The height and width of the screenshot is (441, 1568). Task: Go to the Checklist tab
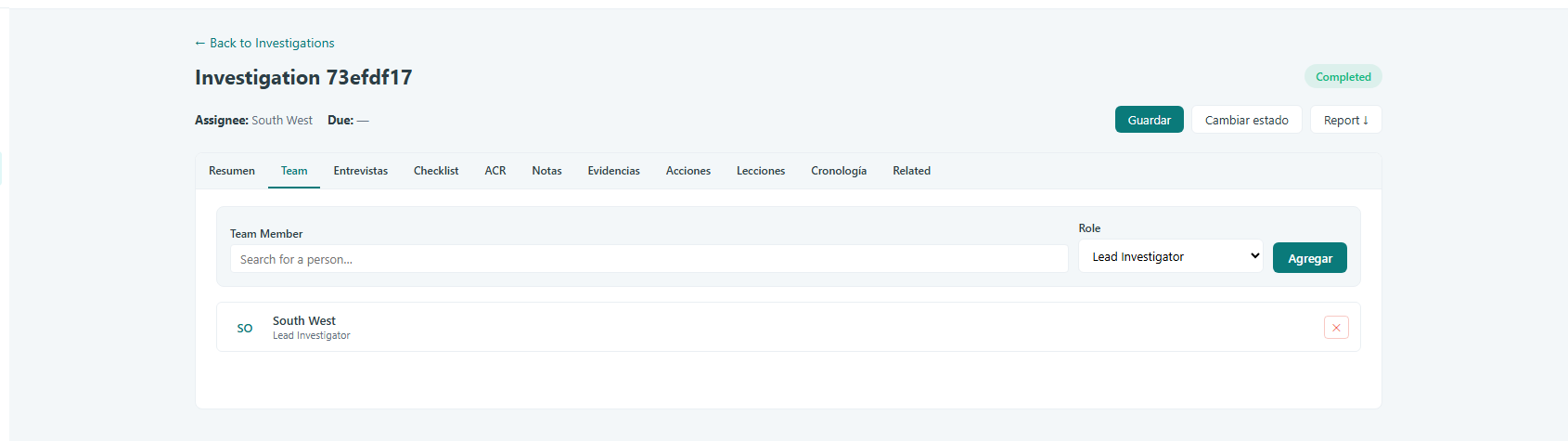pos(436,171)
